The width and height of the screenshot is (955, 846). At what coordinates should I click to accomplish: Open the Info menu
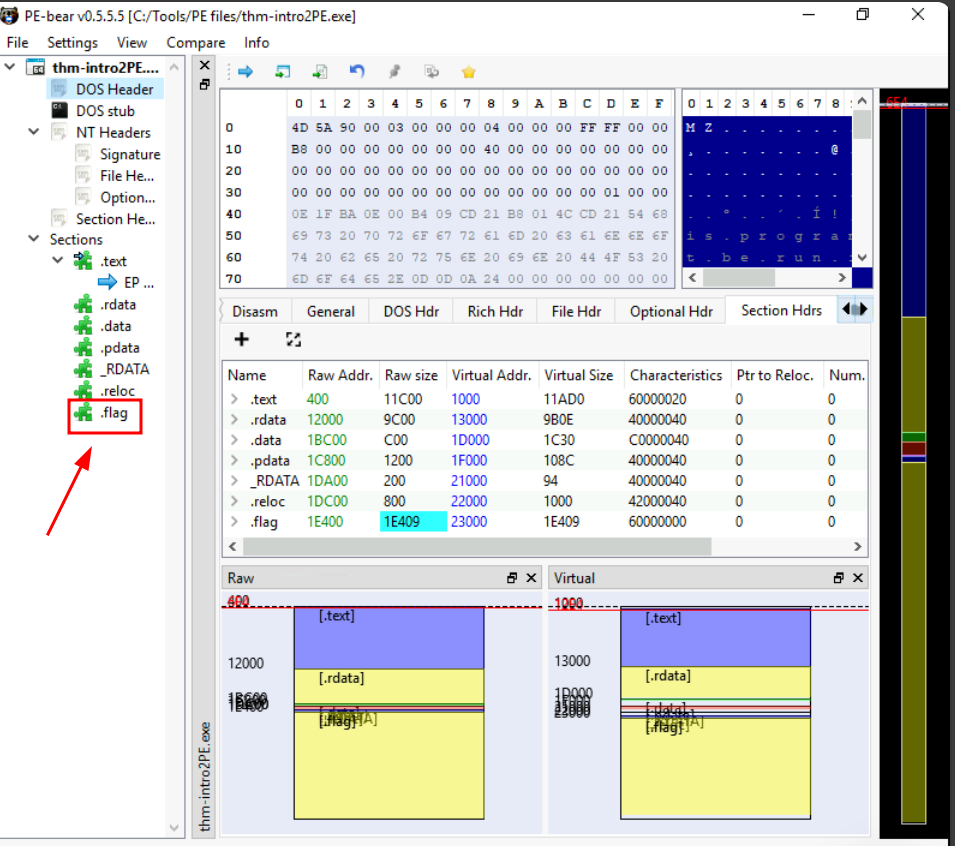(256, 43)
